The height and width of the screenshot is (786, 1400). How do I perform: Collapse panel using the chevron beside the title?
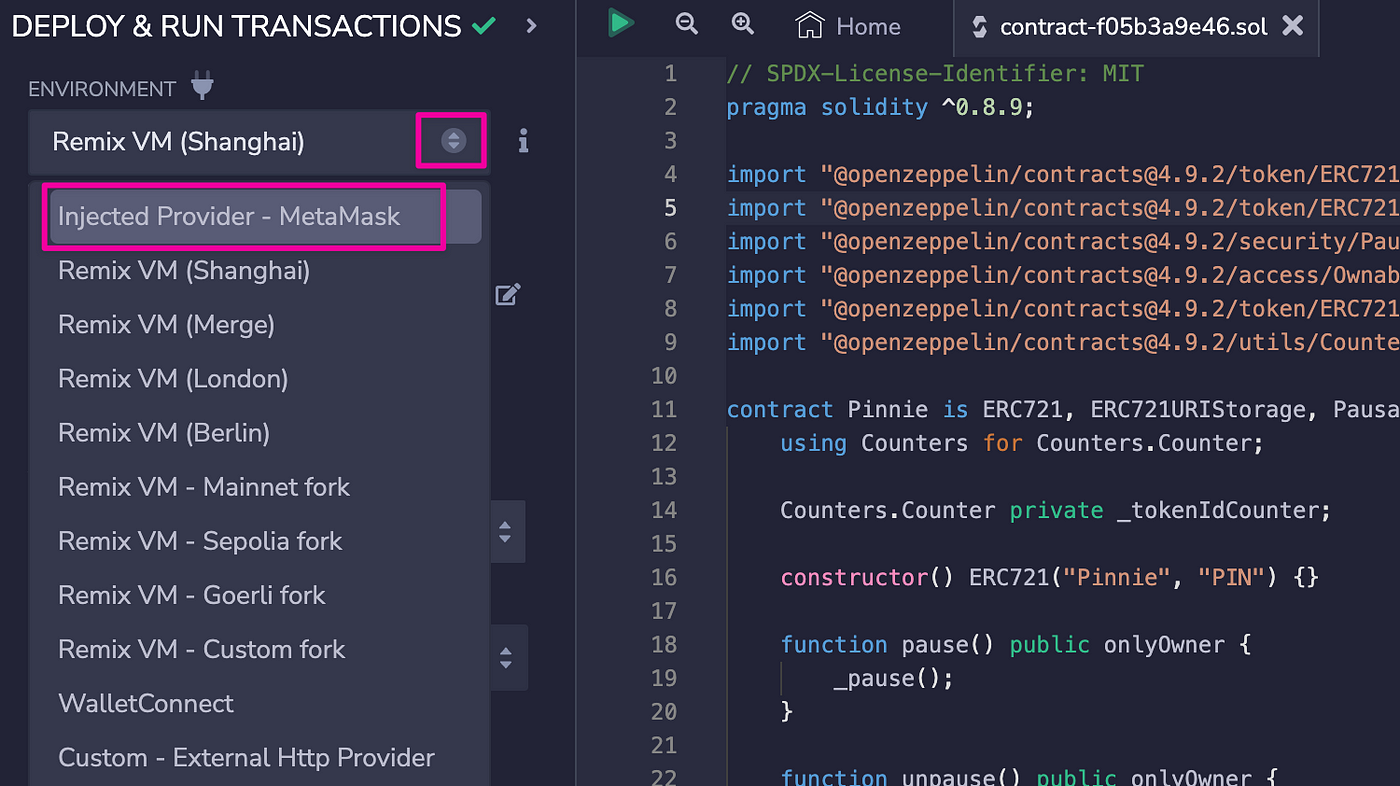coord(531,26)
